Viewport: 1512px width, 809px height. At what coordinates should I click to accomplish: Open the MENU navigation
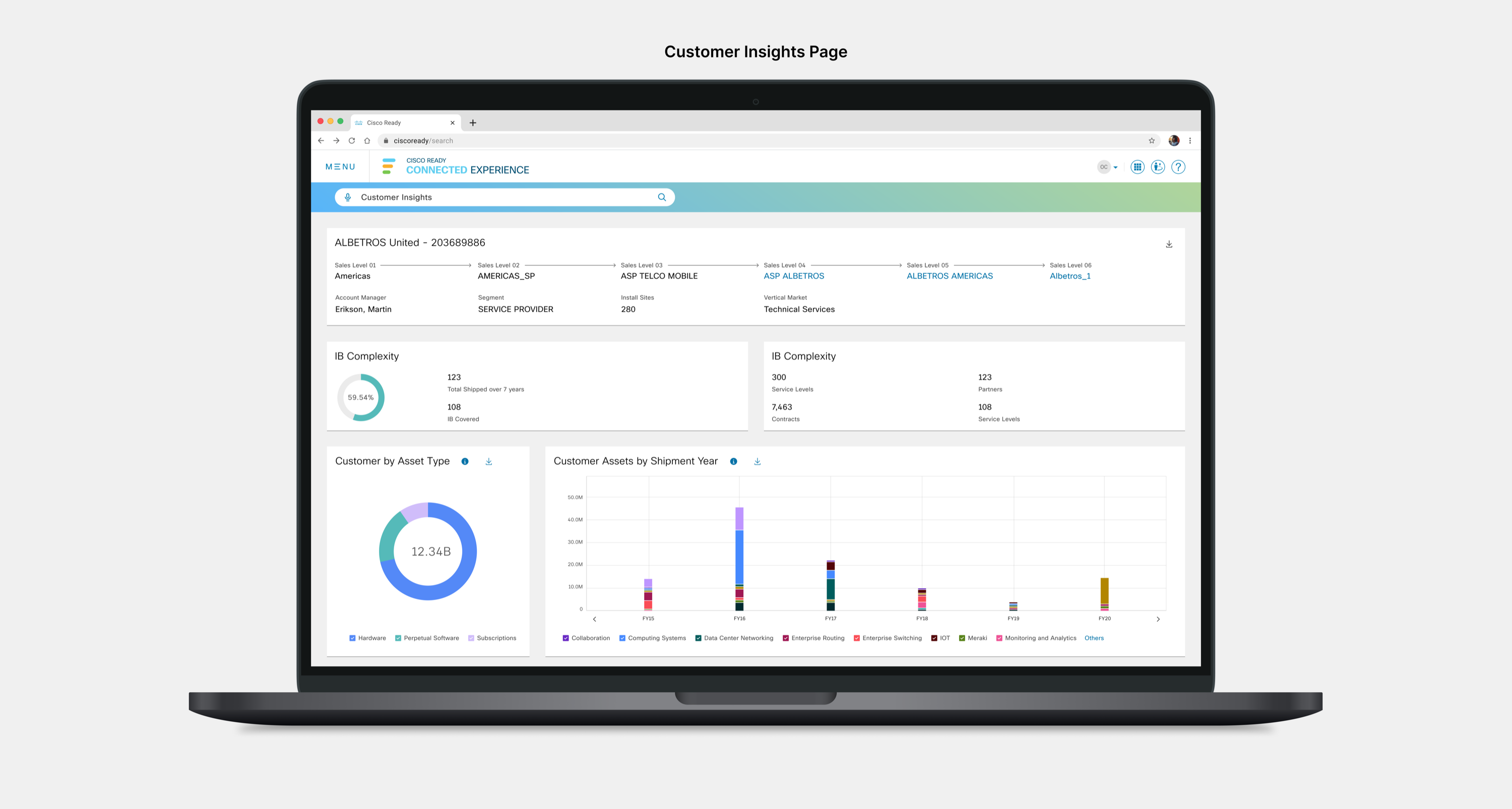click(340, 167)
